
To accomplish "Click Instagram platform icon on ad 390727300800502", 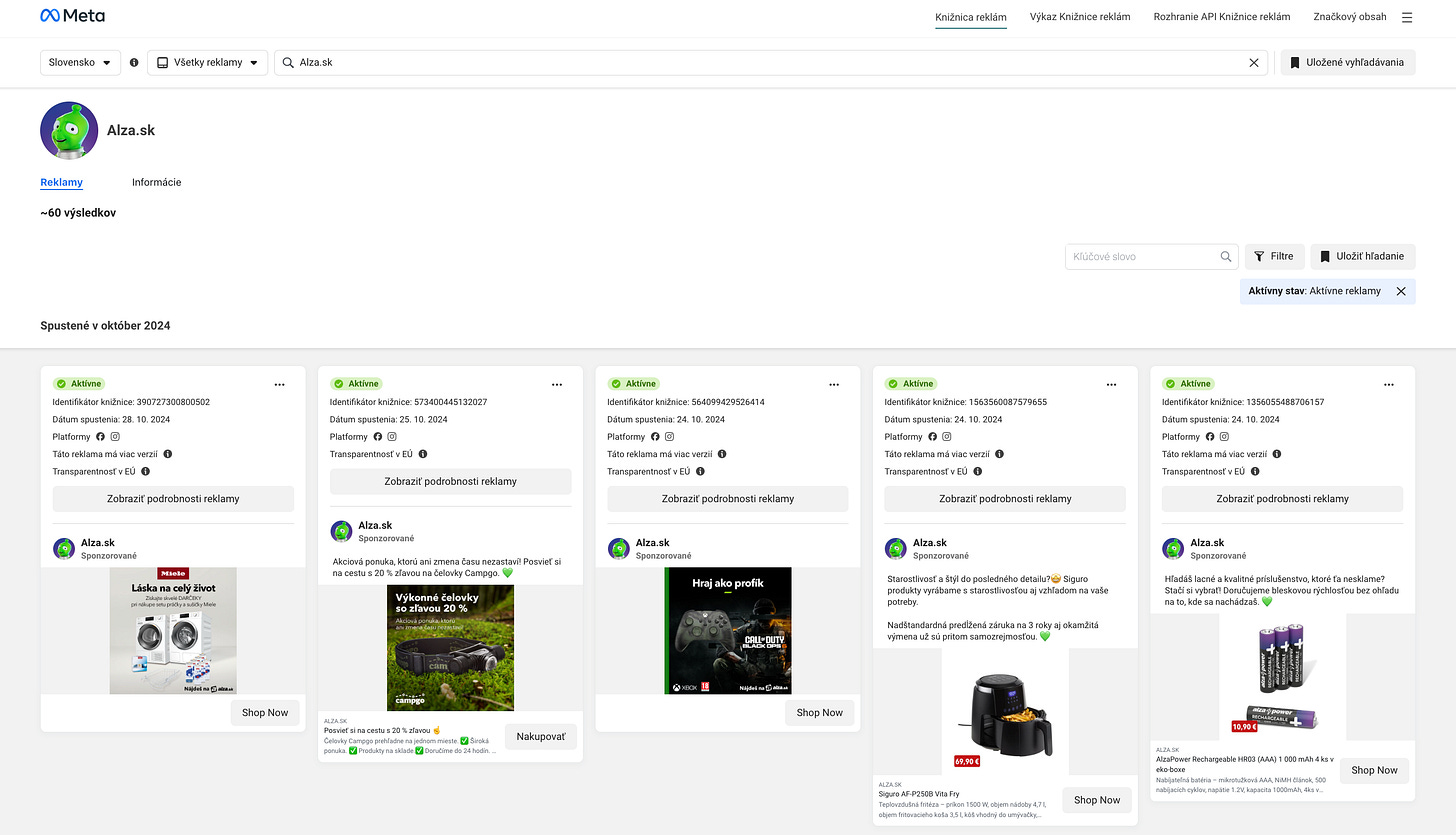I will click(x=115, y=437).
